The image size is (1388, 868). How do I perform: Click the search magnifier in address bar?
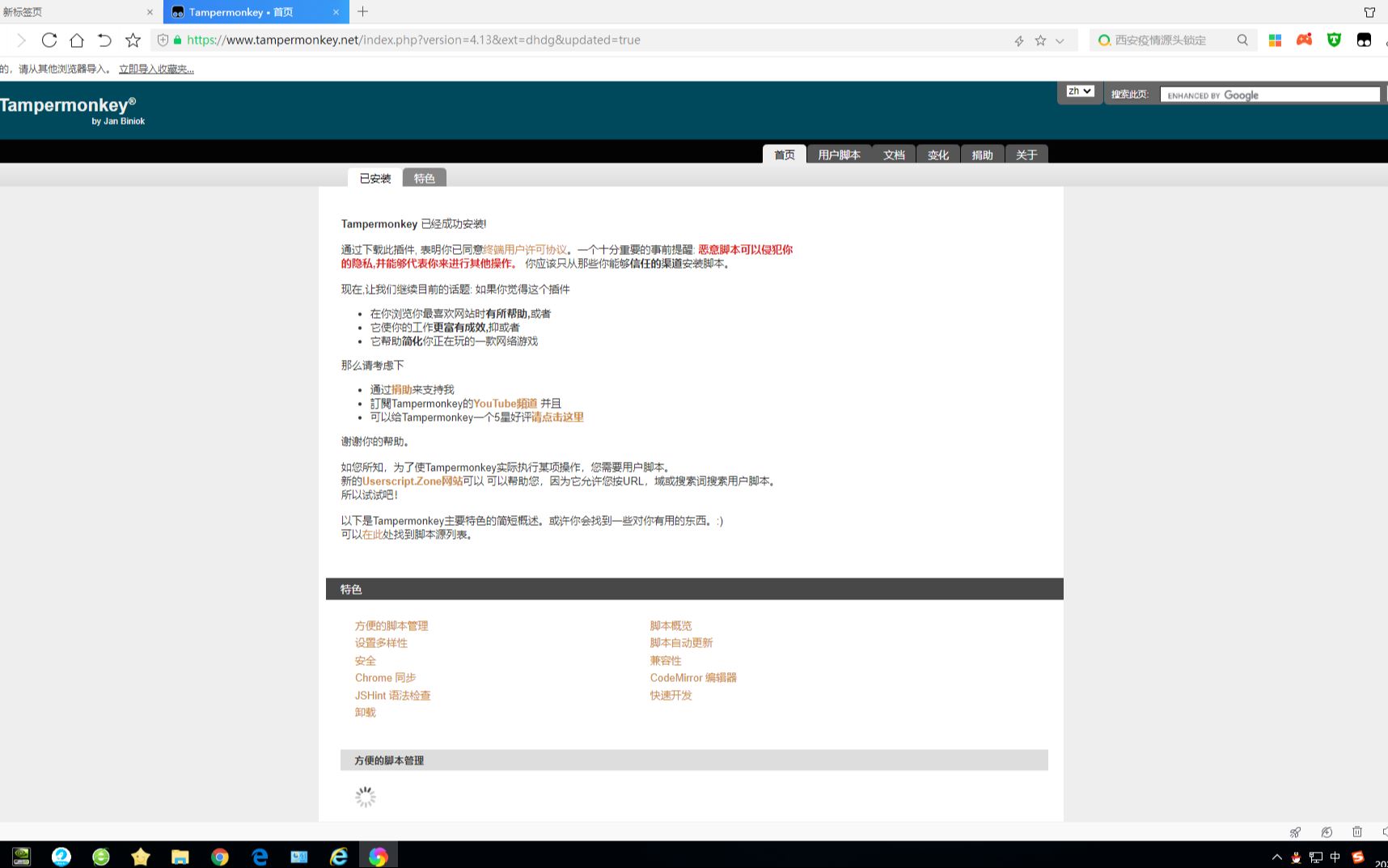pos(1242,40)
